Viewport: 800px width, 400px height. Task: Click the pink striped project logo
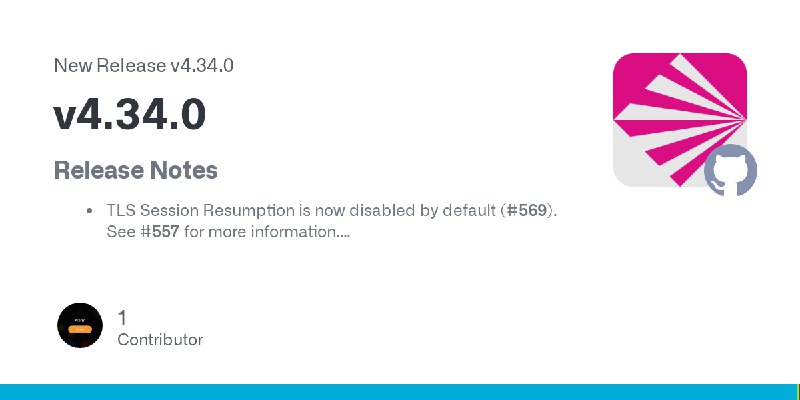point(680,120)
